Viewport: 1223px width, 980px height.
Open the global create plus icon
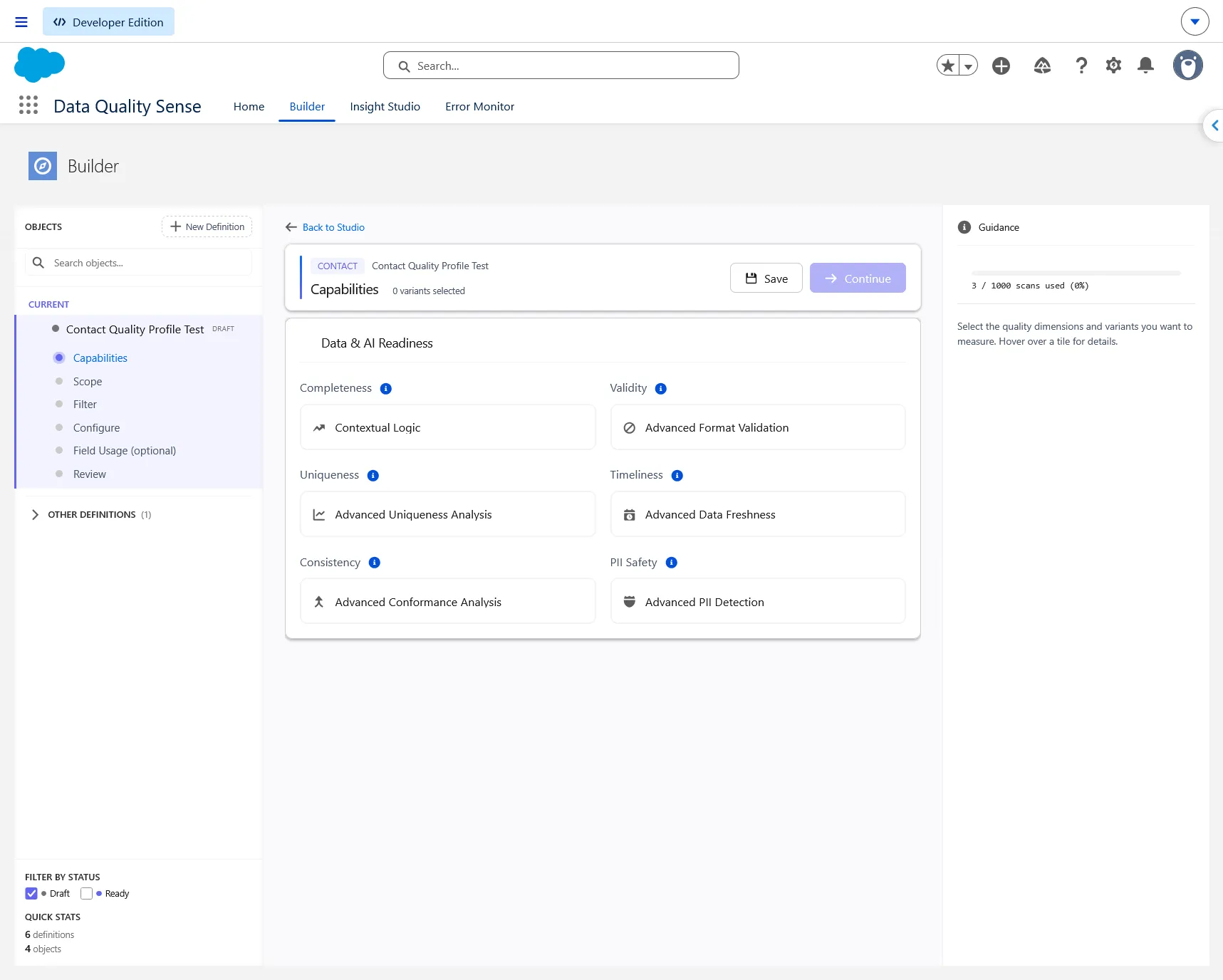pyautogui.click(x=1001, y=66)
